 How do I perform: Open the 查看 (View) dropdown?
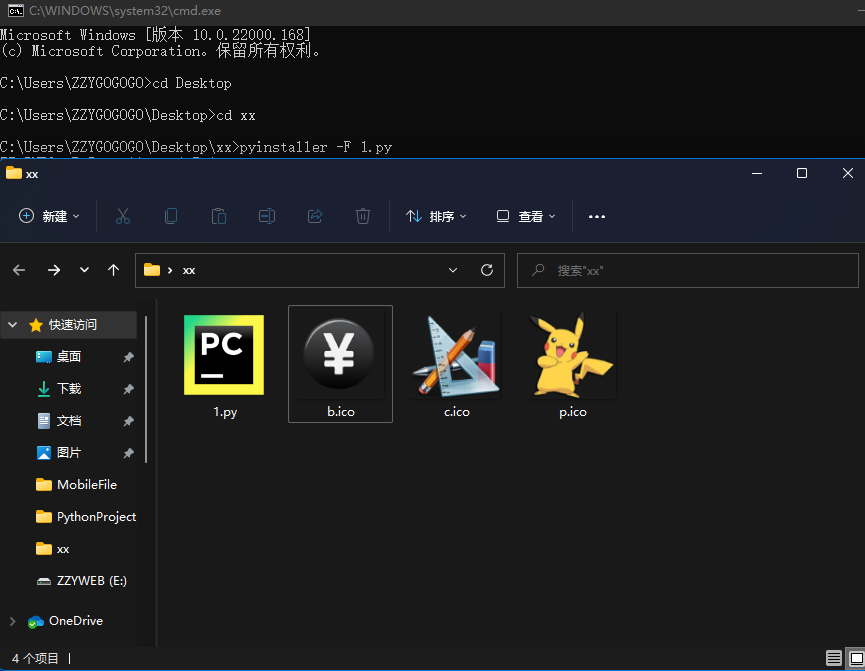[526, 216]
